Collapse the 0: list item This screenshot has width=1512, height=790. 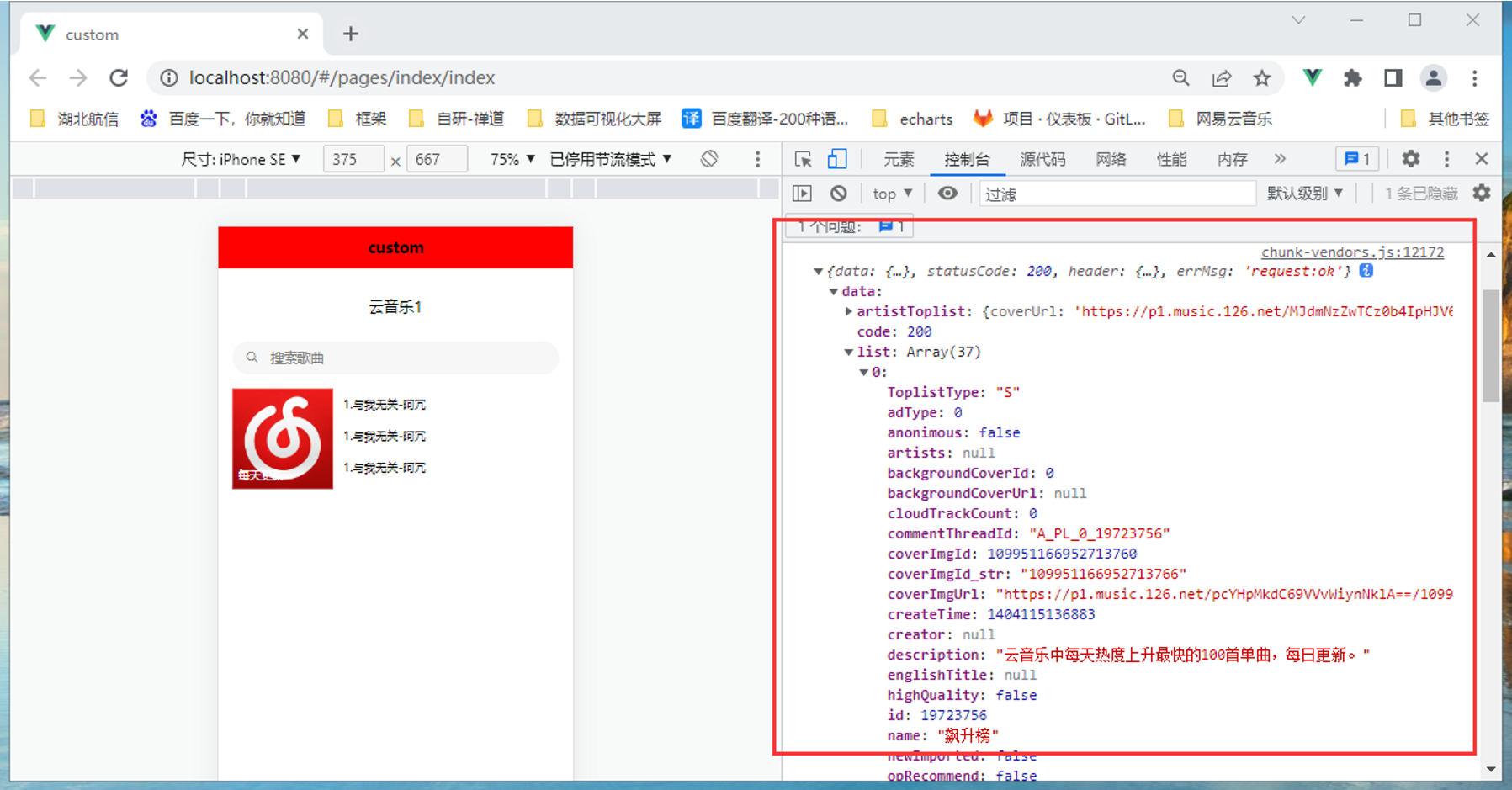click(x=863, y=373)
